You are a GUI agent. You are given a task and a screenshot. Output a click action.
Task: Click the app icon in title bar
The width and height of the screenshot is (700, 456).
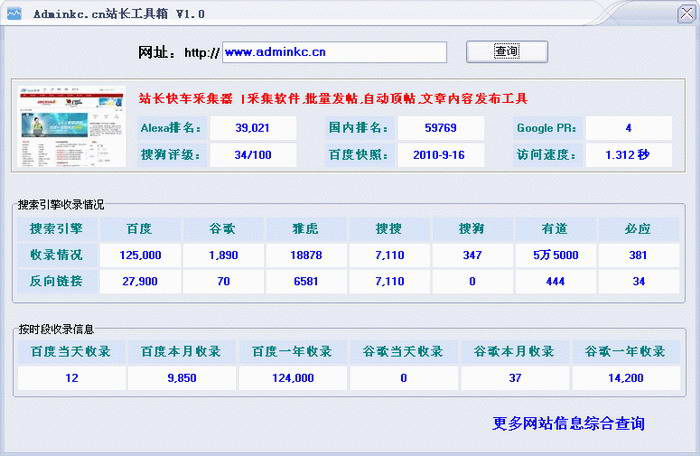click(14, 13)
